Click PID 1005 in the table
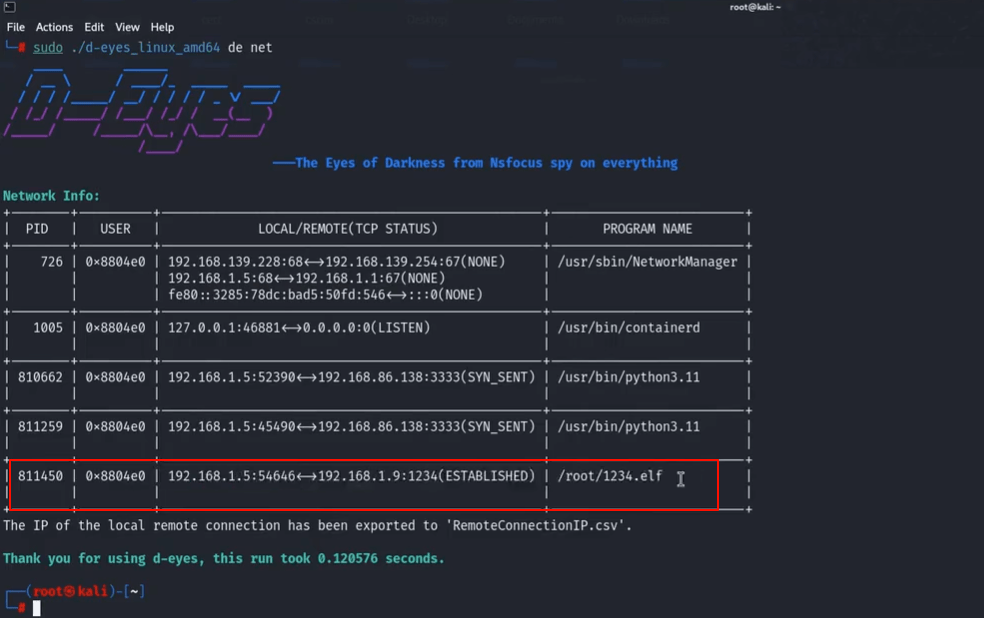The height and width of the screenshot is (618, 984). coord(48,328)
